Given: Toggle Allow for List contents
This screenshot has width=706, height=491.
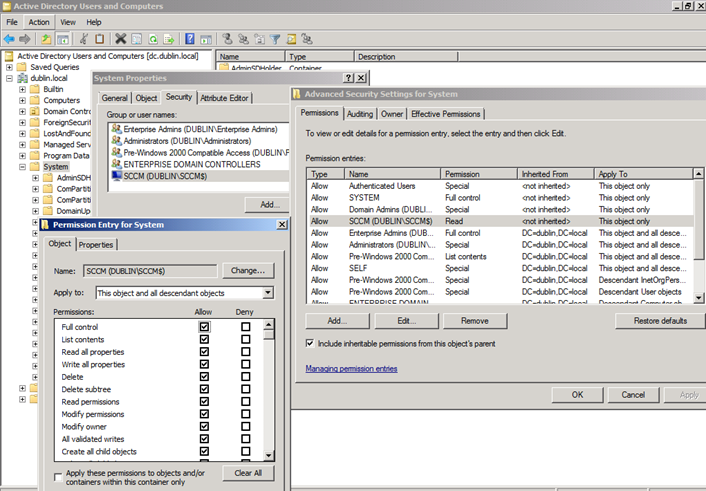Looking at the screenshot, I should [204, 339].
